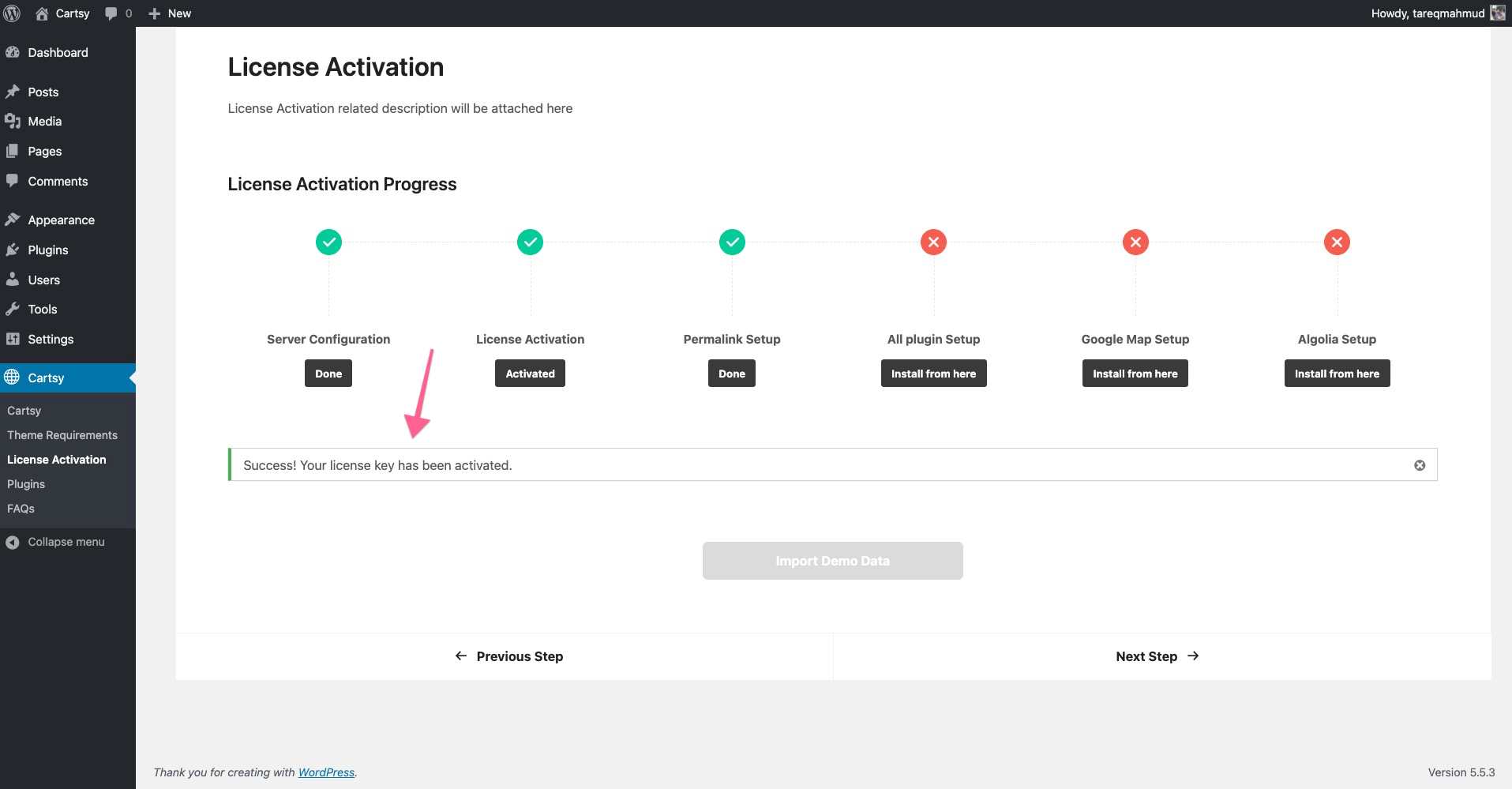Select Plugins under Cartsy submenu
Image resolution: width=1512 pixels, height=789 pixels.
(26, 484)
